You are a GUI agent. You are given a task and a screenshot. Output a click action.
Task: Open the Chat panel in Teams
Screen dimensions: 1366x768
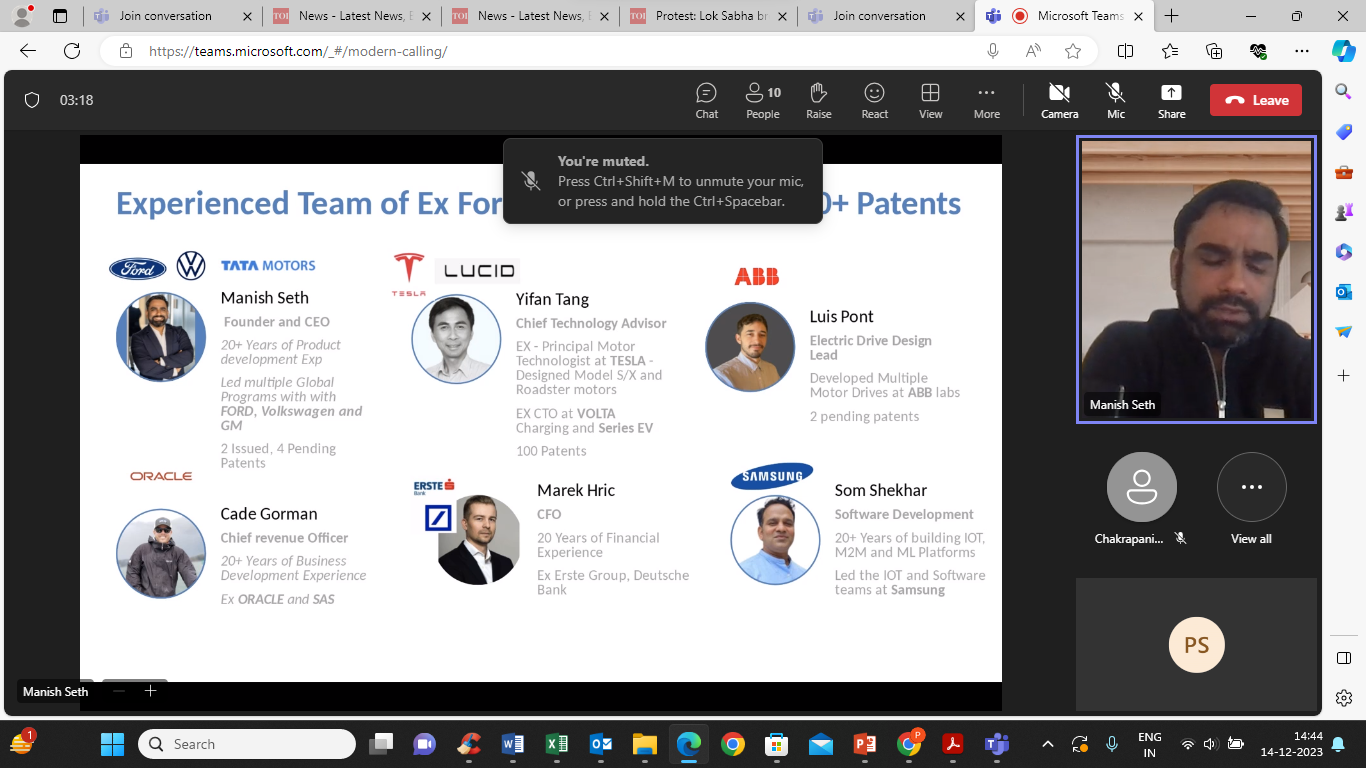click(x=706, y=100)
